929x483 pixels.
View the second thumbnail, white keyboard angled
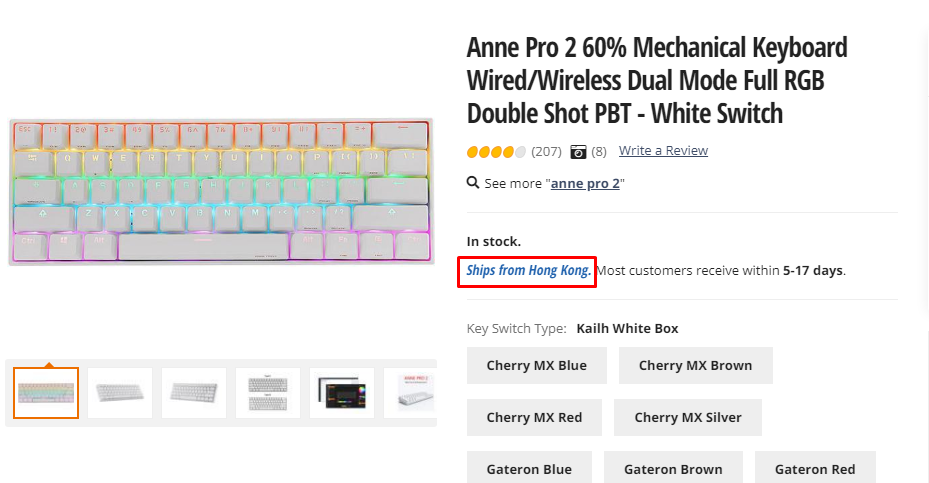pyautogui.click(x=120, y=393)
